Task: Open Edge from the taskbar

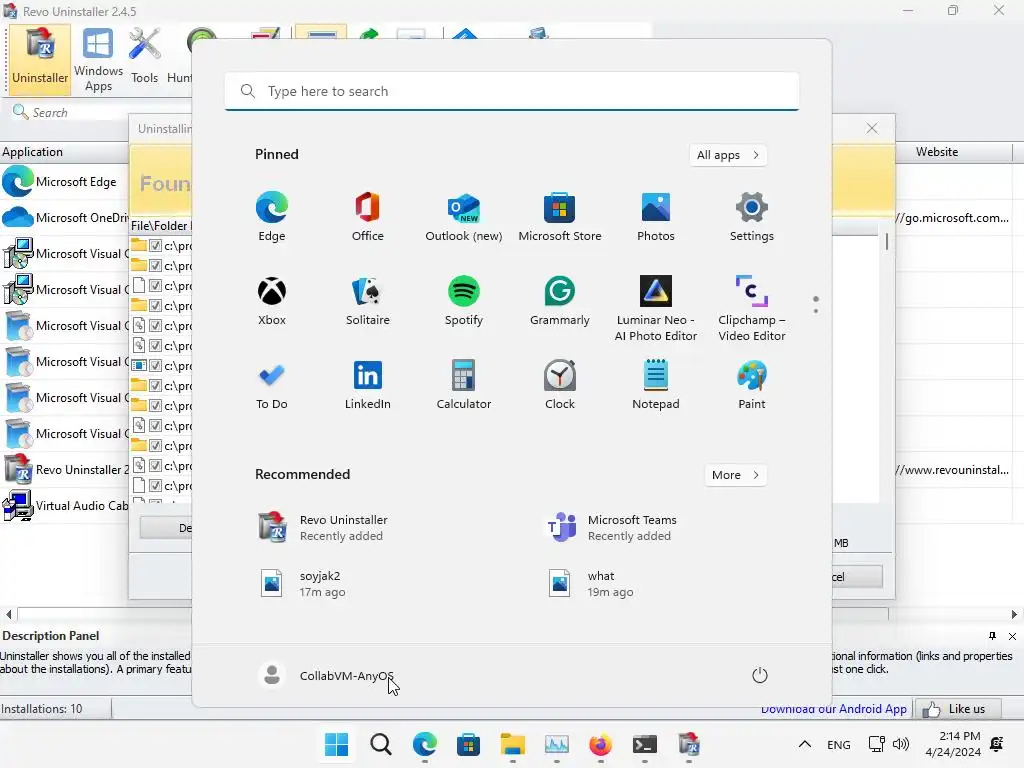Action: pyautogui.click(x=424, y=744)
